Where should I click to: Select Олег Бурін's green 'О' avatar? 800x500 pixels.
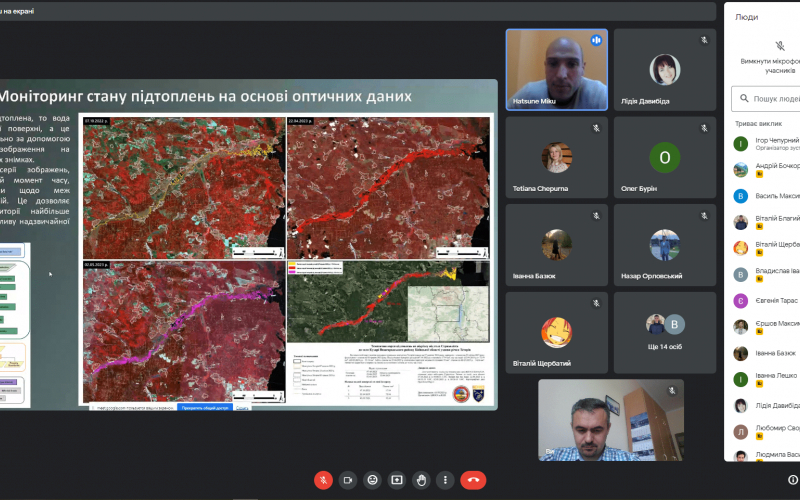coord(665,158)
